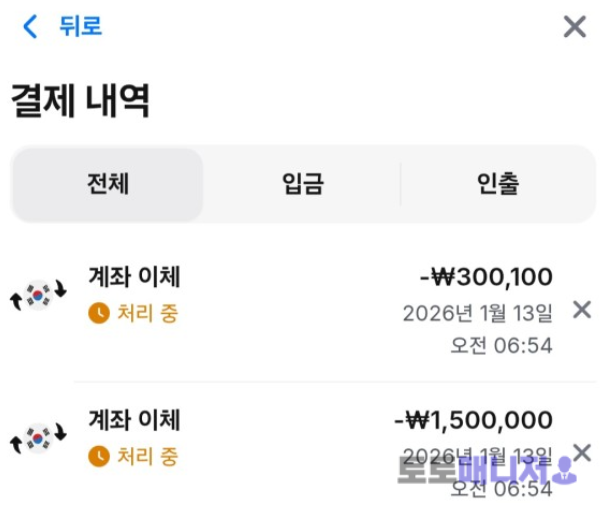Tap the orange clock icon on first transfer
610x516 pixels.
click(99, 313)
